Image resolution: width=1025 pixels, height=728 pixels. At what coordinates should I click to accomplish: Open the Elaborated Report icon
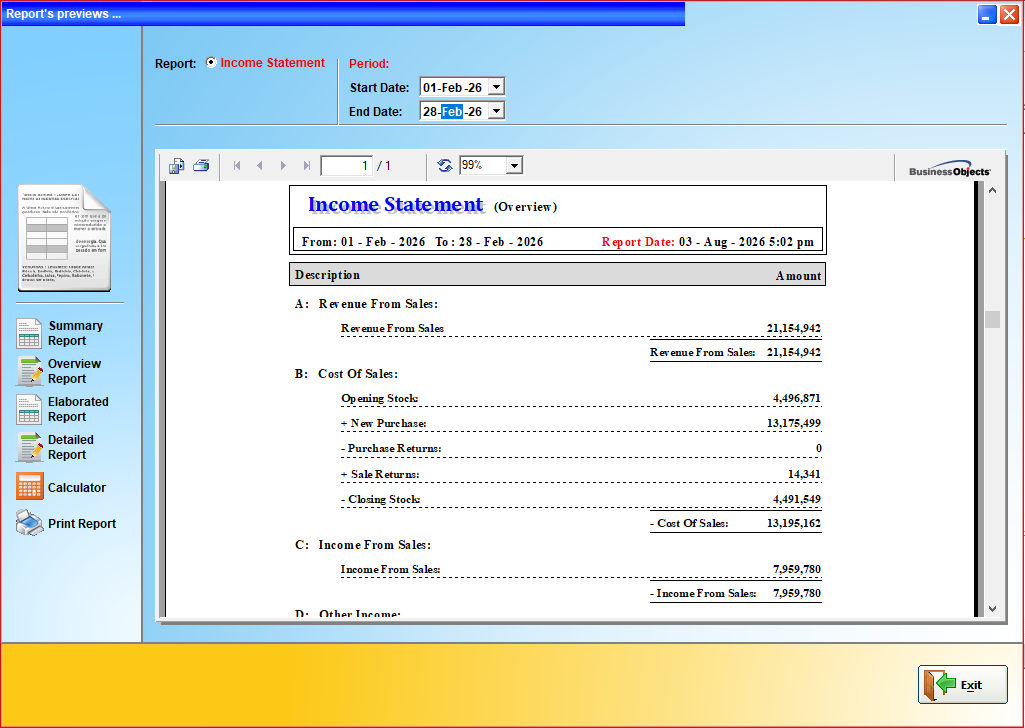[x=29, y=409]
